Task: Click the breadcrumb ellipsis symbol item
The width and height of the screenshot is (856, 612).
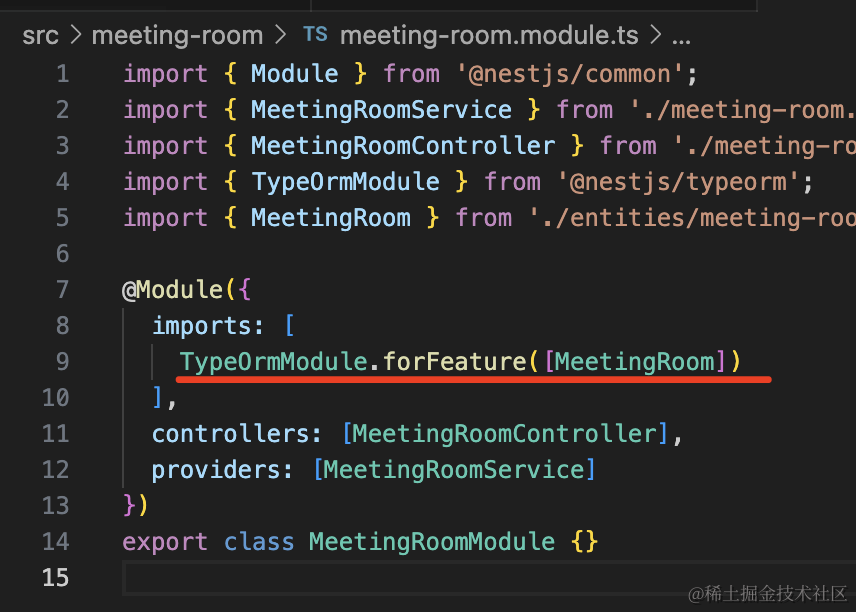Action: 681,36
